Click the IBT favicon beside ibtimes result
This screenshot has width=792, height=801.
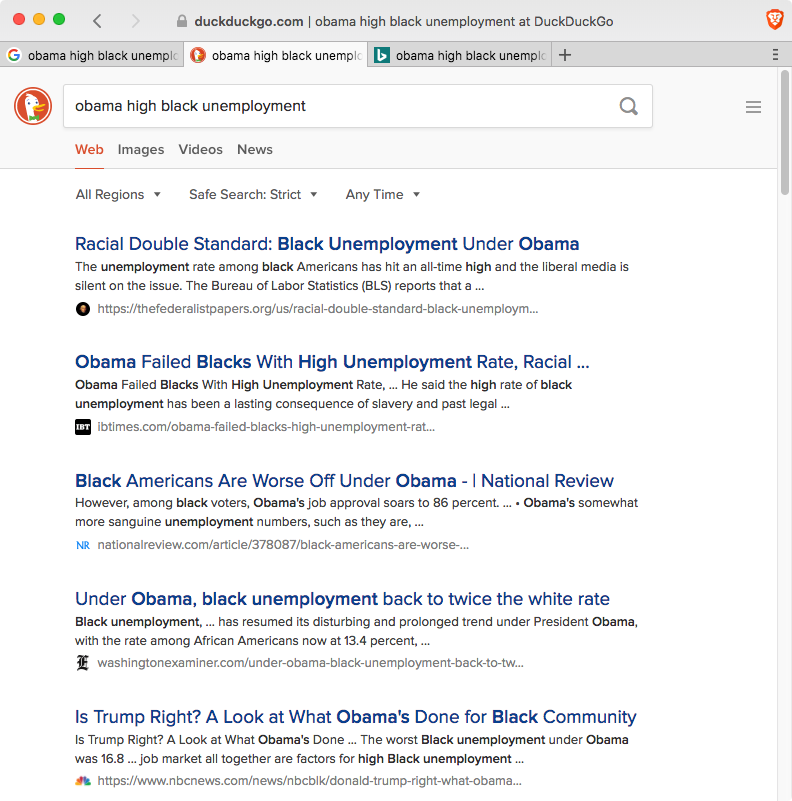click(83, 427)
